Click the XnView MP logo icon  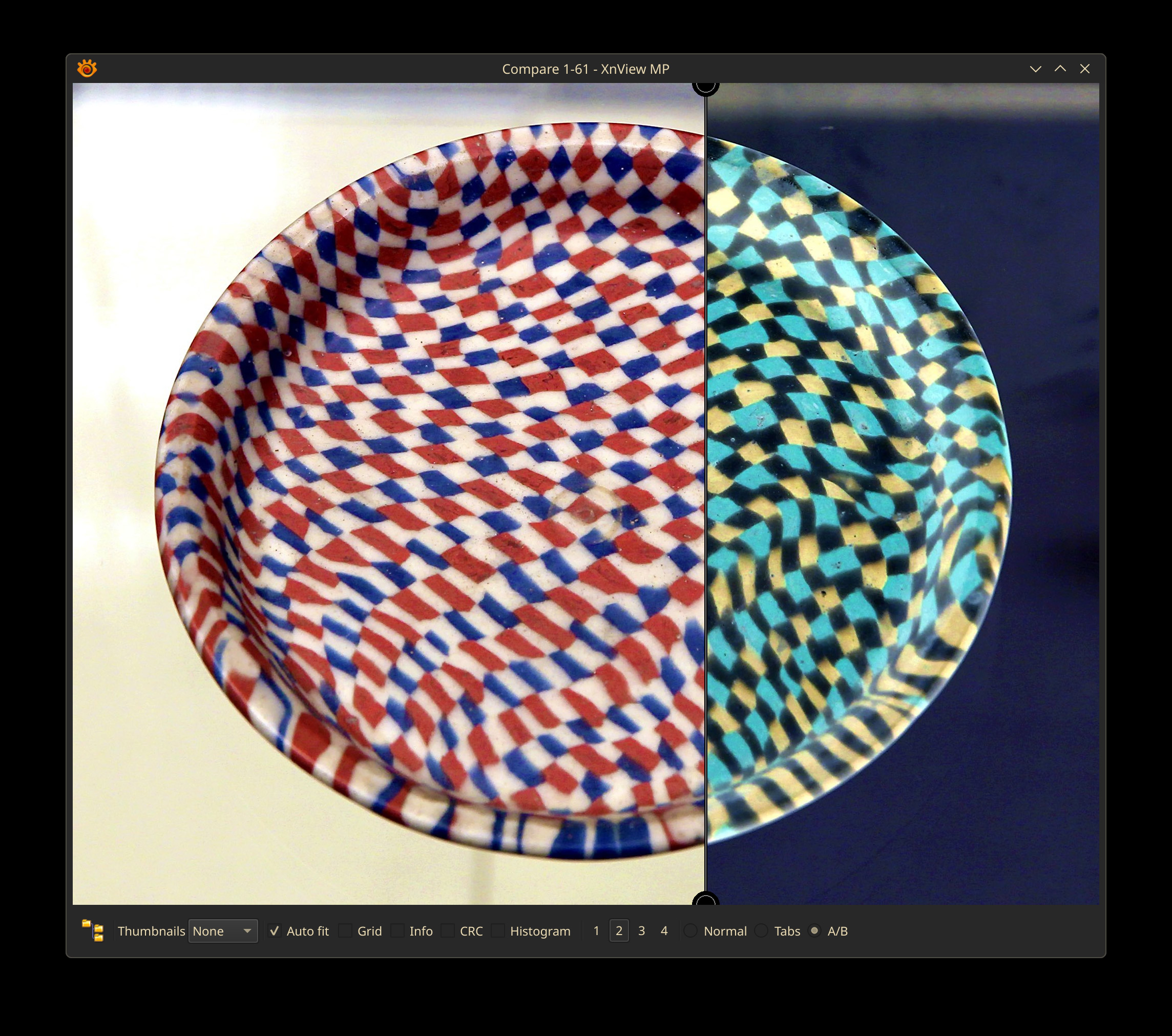click(87, 69)
